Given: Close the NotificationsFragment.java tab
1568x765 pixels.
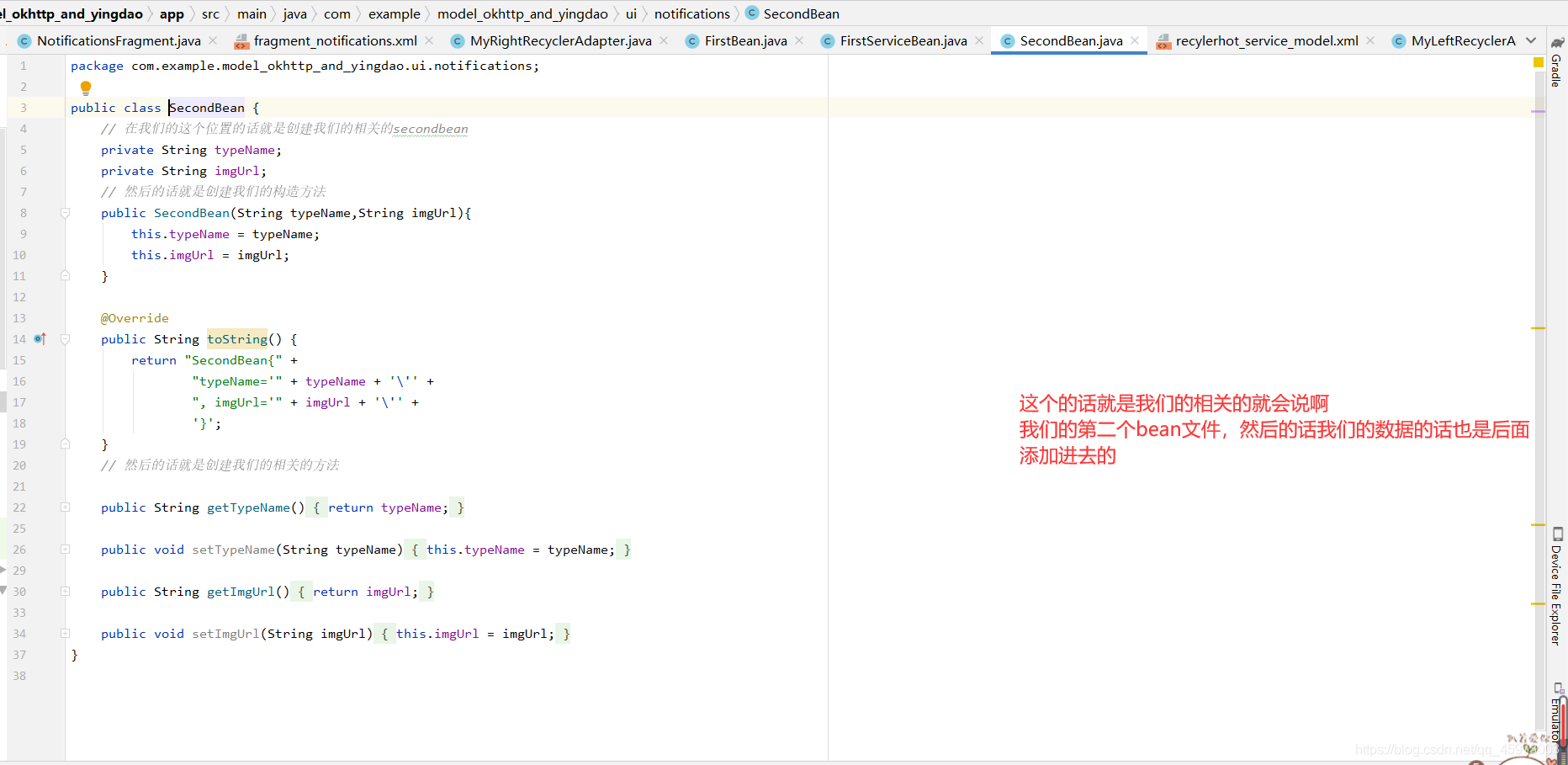Looking at the screenshot, I should pyautogui.click(x=213, y=40).
